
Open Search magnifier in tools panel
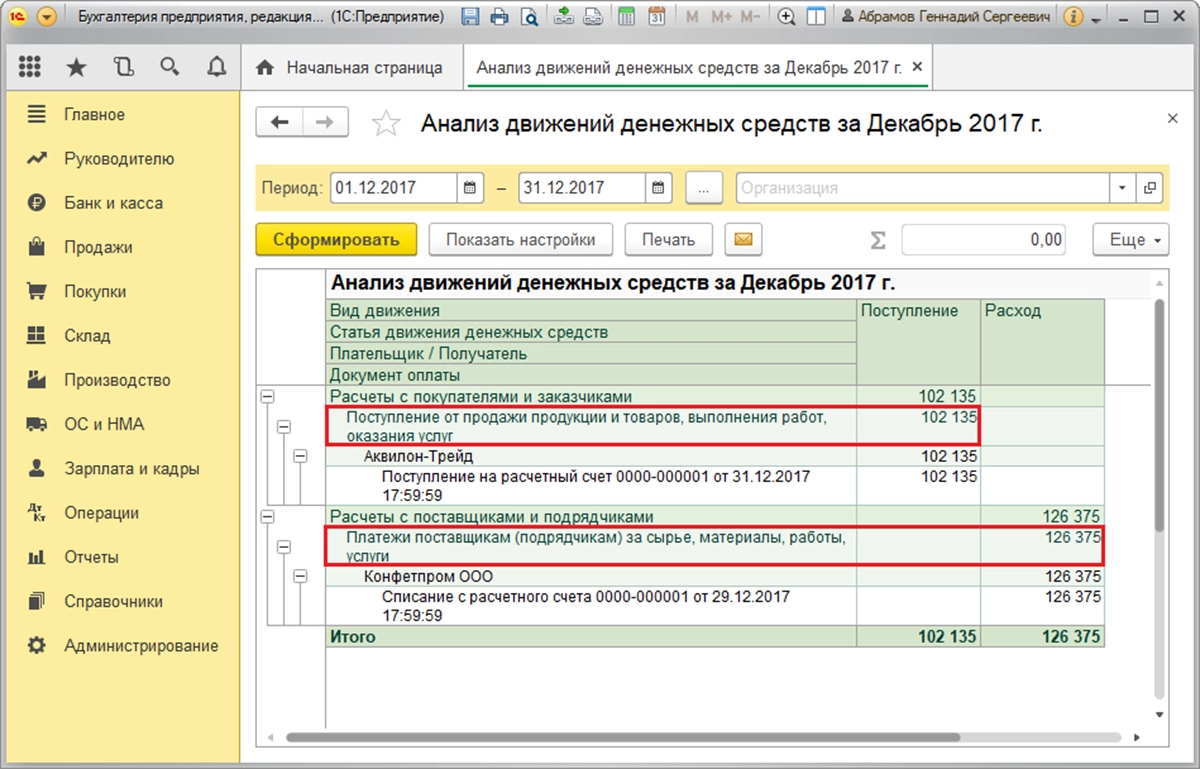tap(169, 67)
